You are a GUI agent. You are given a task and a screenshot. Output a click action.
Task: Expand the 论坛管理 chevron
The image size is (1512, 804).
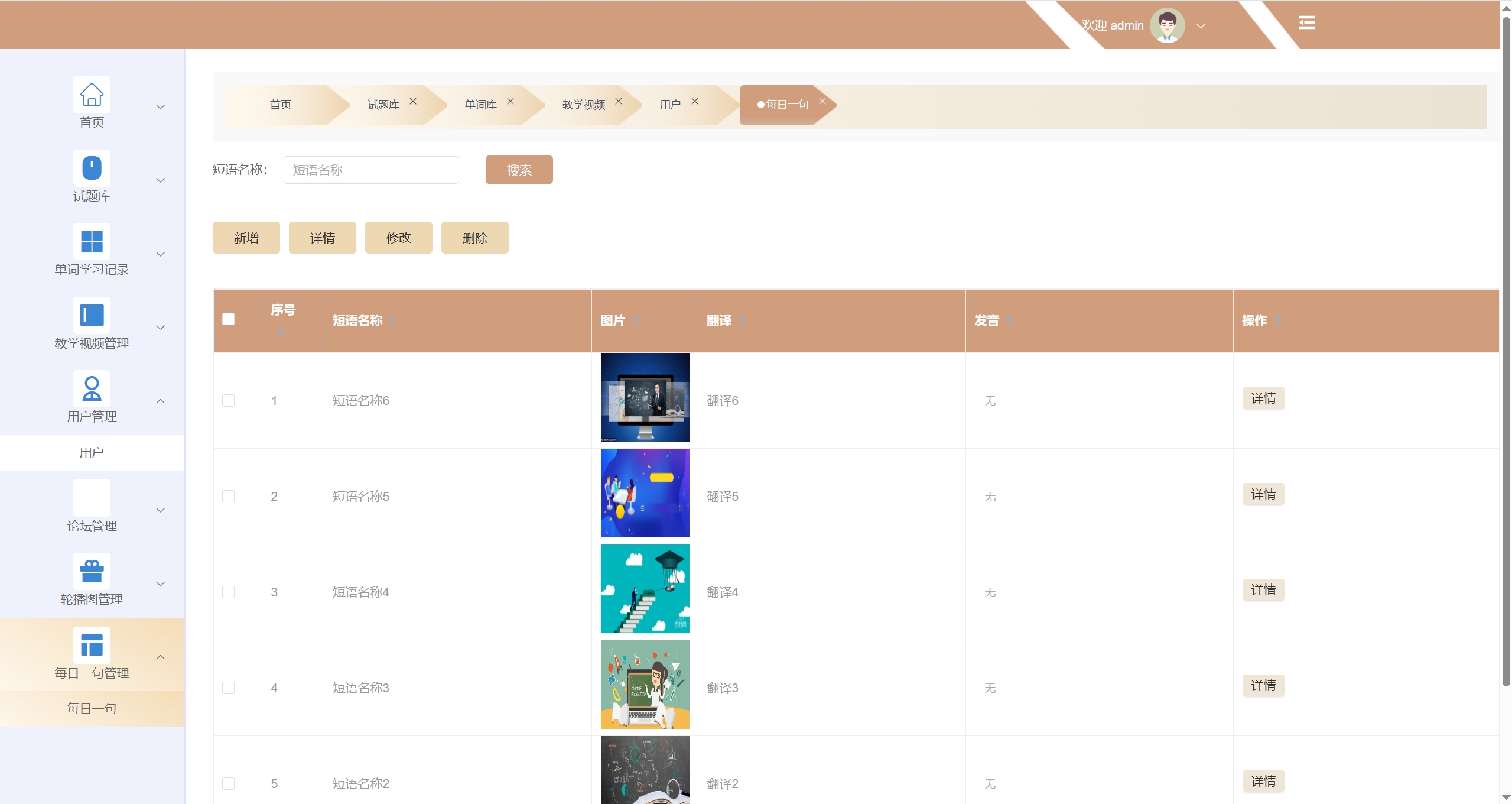(160, 510)
